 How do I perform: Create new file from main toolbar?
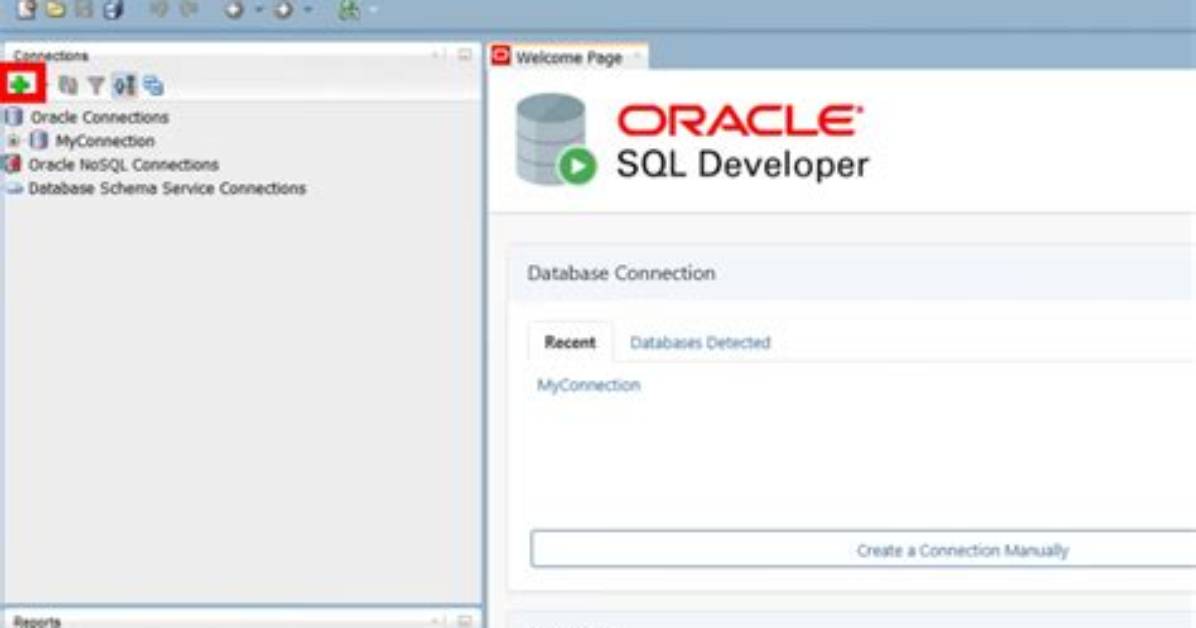26,9
